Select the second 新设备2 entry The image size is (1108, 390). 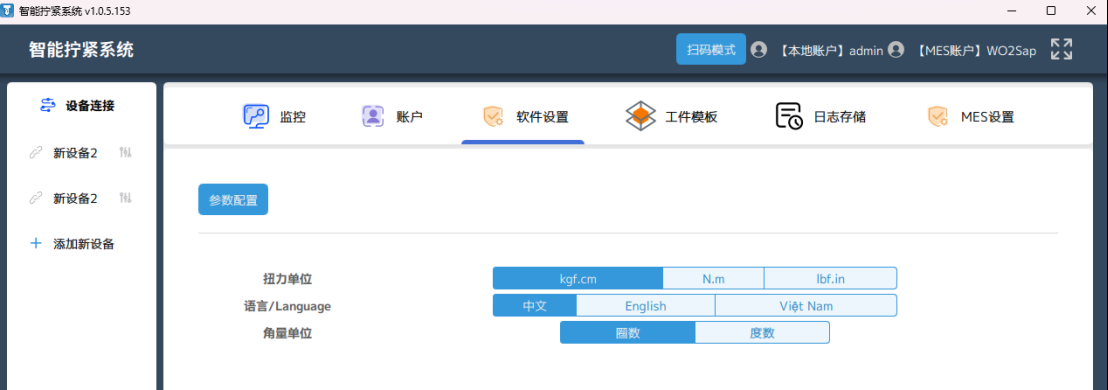point(75,199)
